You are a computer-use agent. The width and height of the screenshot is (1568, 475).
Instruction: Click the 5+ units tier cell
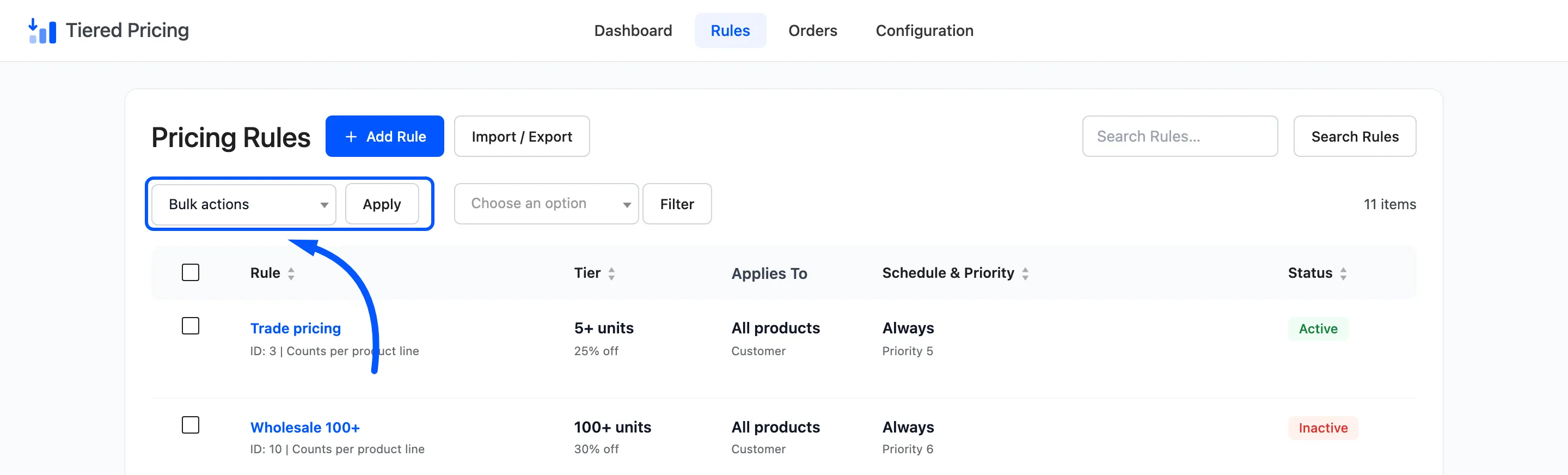point(603,328)
